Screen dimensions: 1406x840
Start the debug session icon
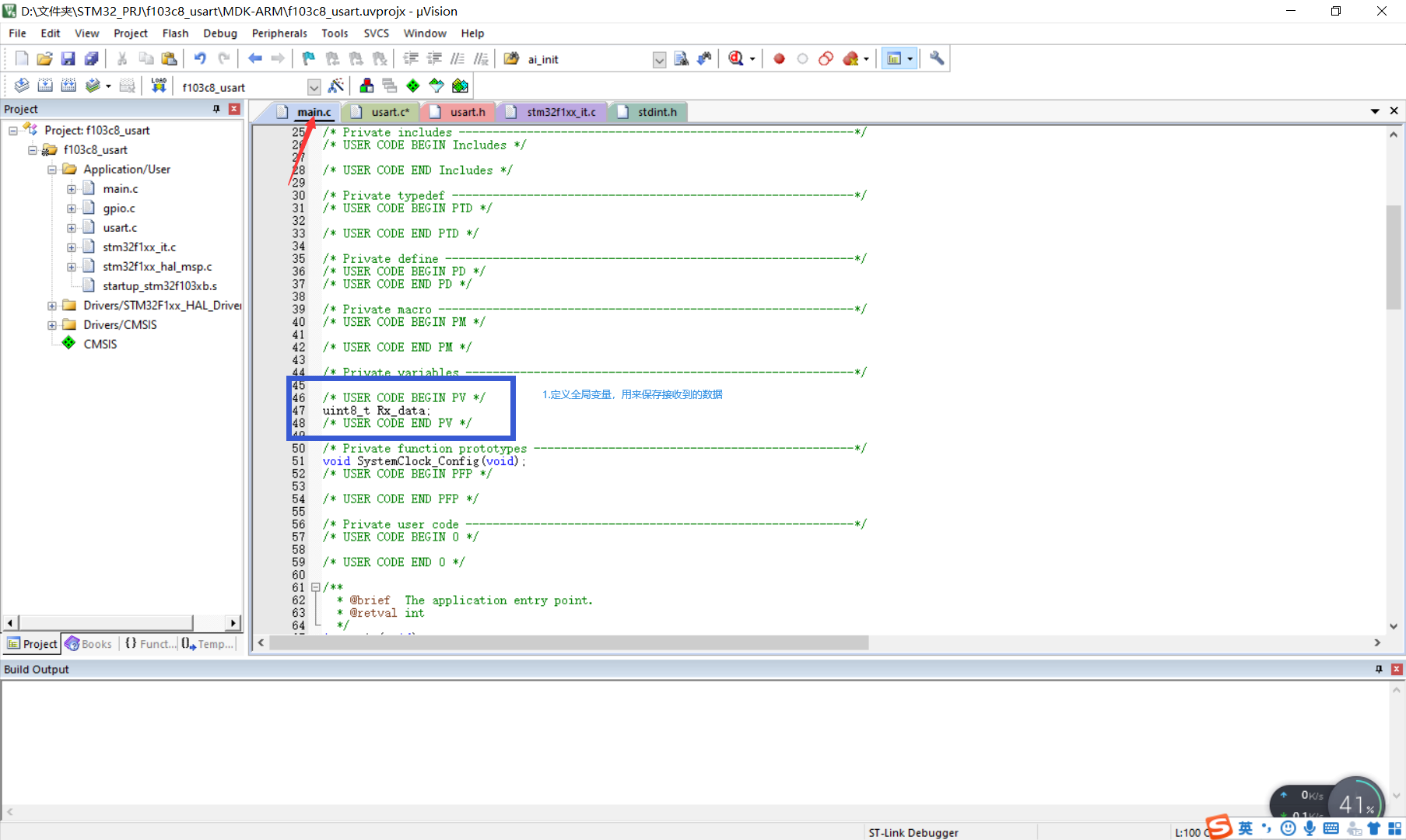point(736,59)
